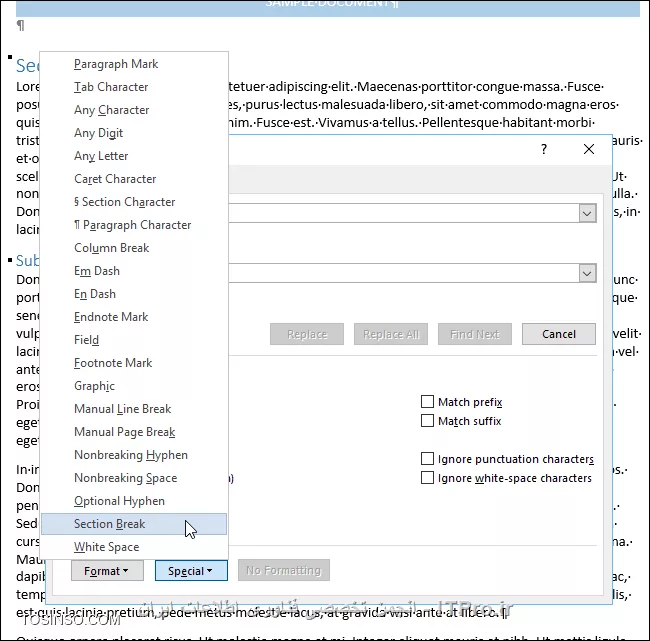Choose the Any Digit option
The height and width of the screenshot is (641, 650).
click(134, 133)
